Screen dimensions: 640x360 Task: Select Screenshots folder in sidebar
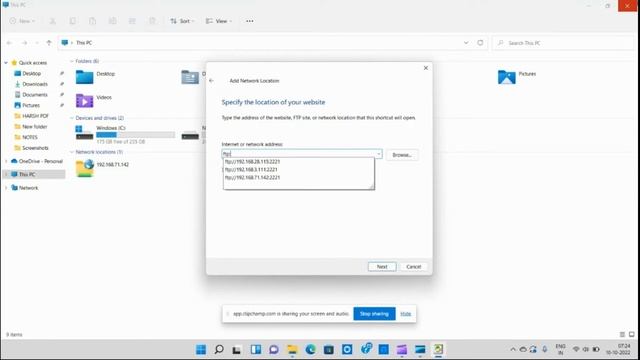click(35, 148)
